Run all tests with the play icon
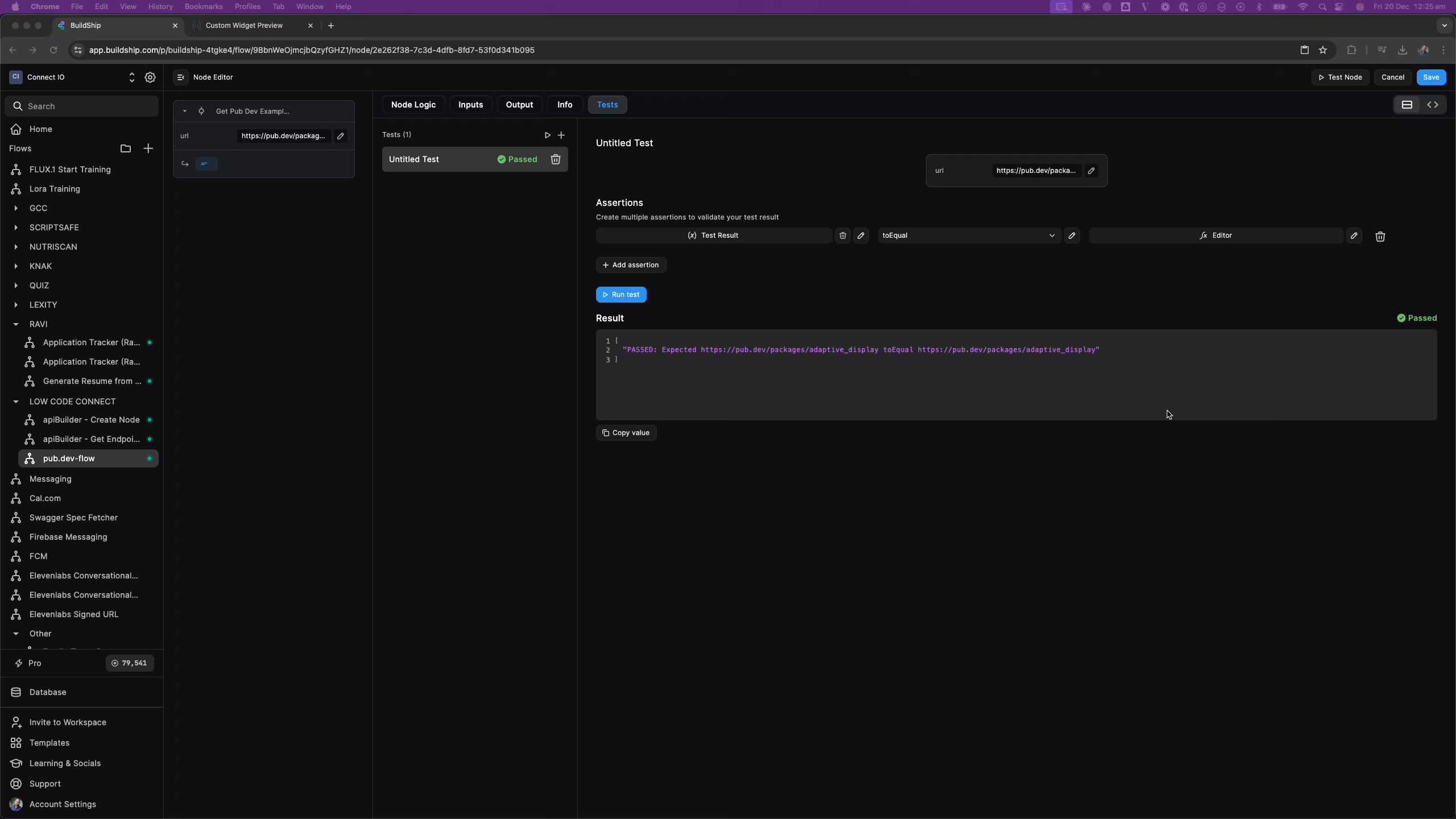Viewport: 1456px width, 819px height. 547,135
